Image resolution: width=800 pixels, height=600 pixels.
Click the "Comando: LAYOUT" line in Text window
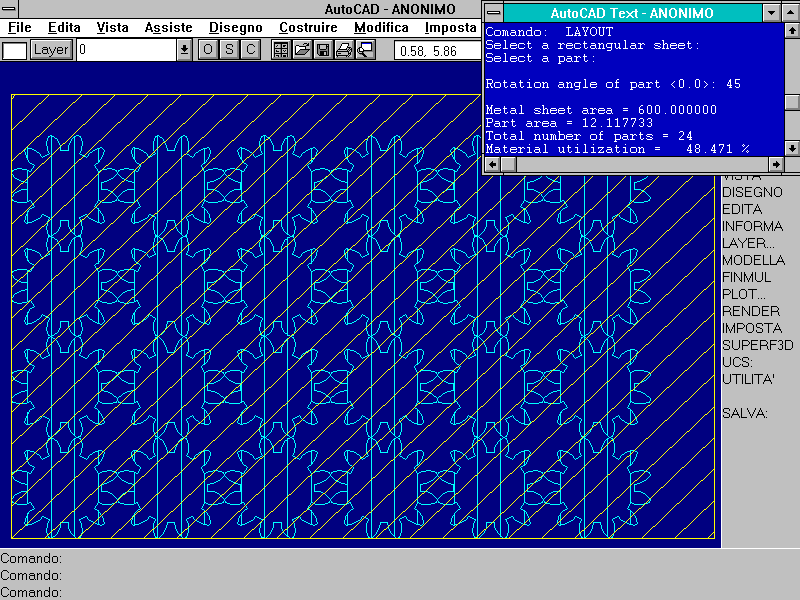(x=549, y=32)
